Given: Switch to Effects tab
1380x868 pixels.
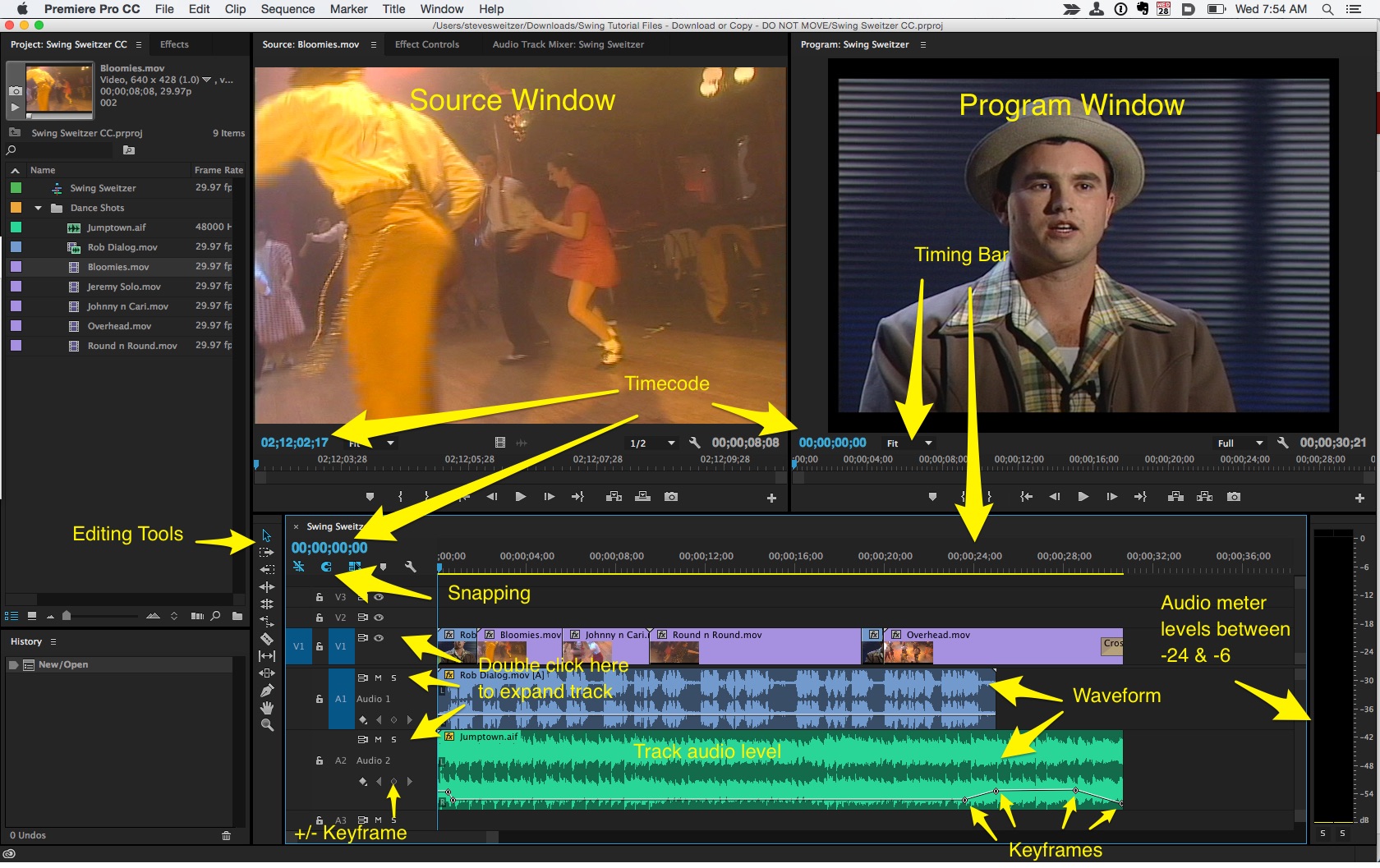Looking at the screenshot, I should (x=174, y=45).
